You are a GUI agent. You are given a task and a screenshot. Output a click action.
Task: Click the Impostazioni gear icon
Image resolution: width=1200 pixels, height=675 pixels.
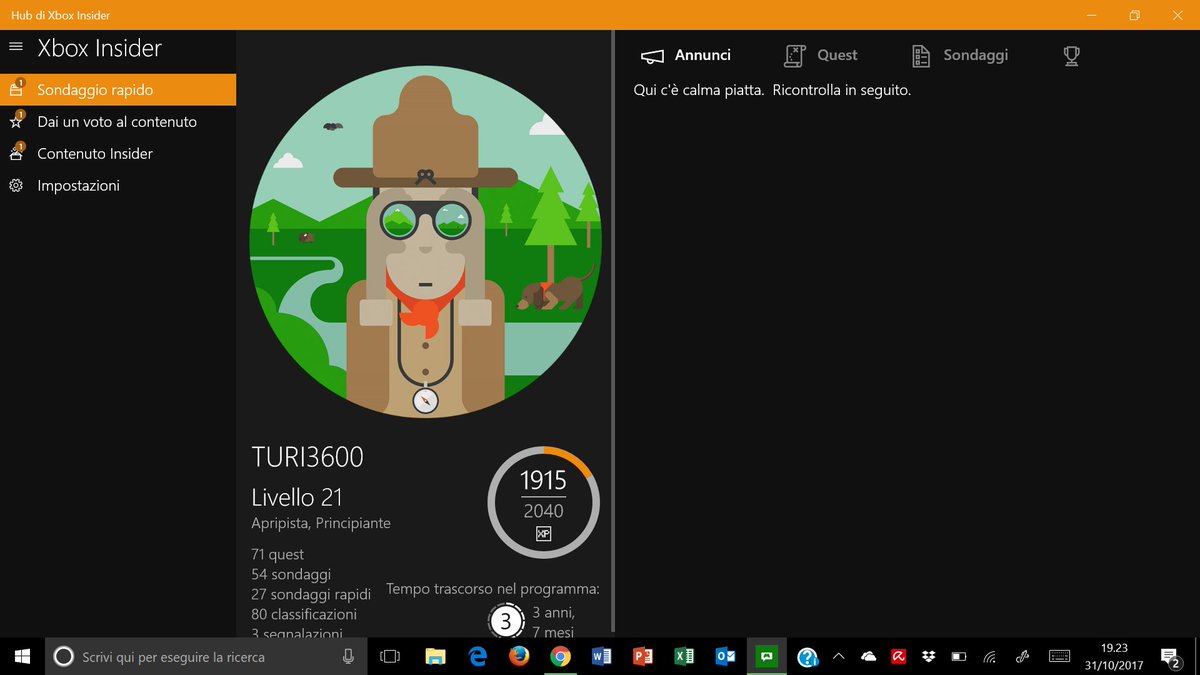(x=16, y=186)
